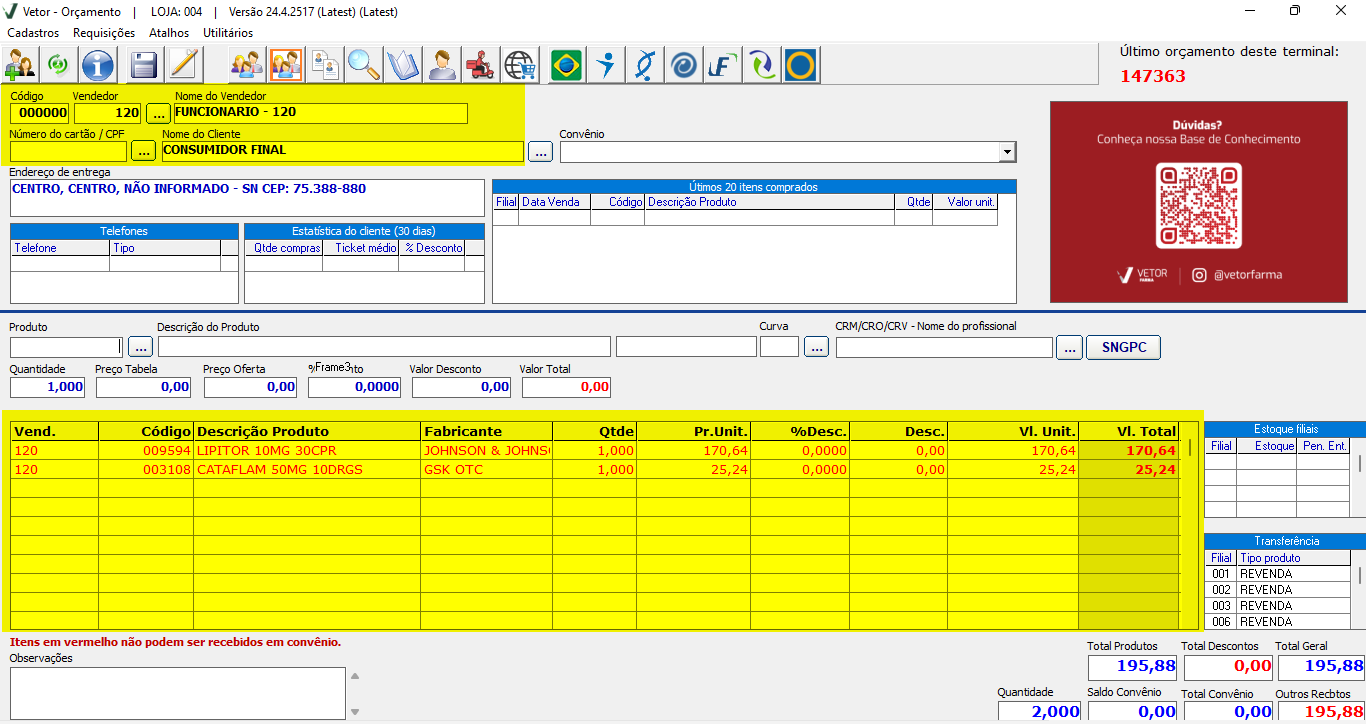Viewport: 1366px width, 724px height.
Task: Click the yellow ring on blue icon
Action: tap(801, 65)
